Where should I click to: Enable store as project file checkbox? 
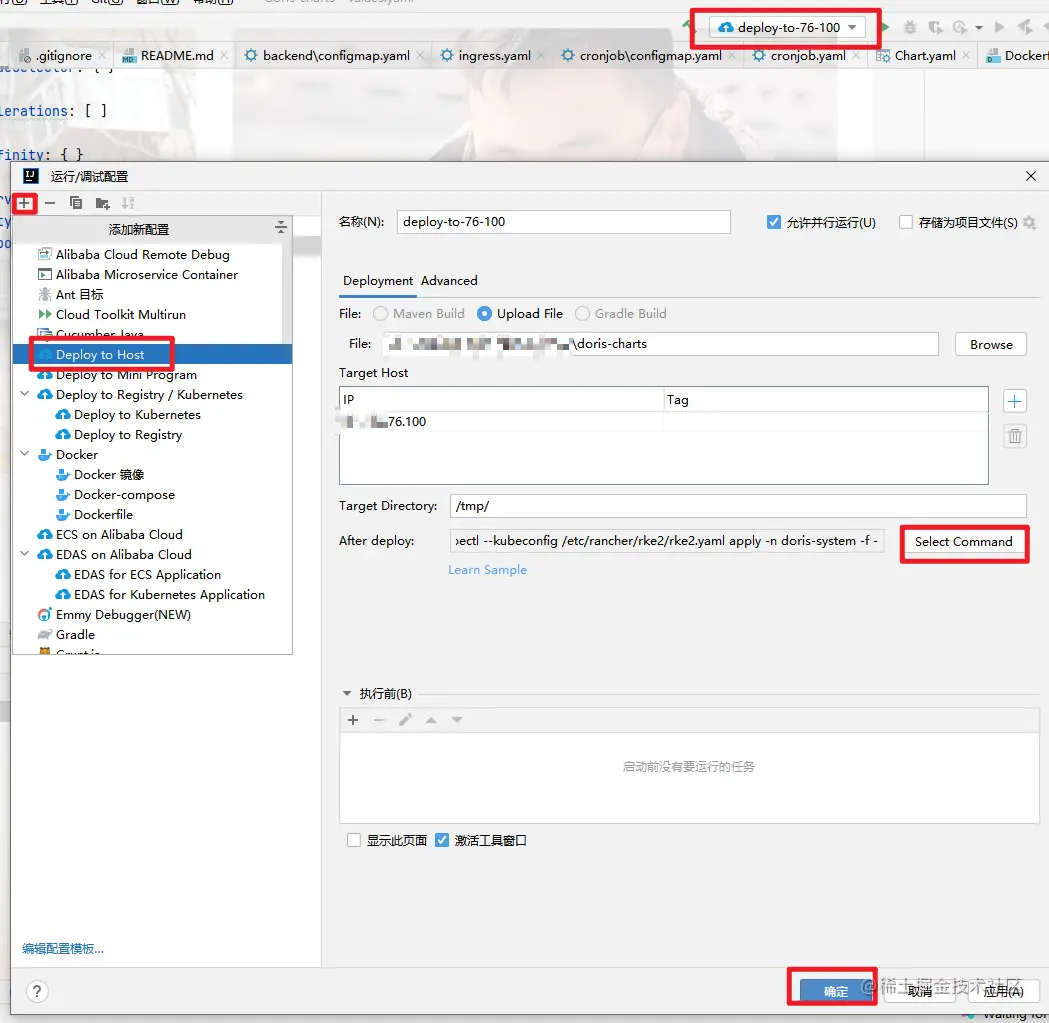pyautogui.click(x=905, y=222)
